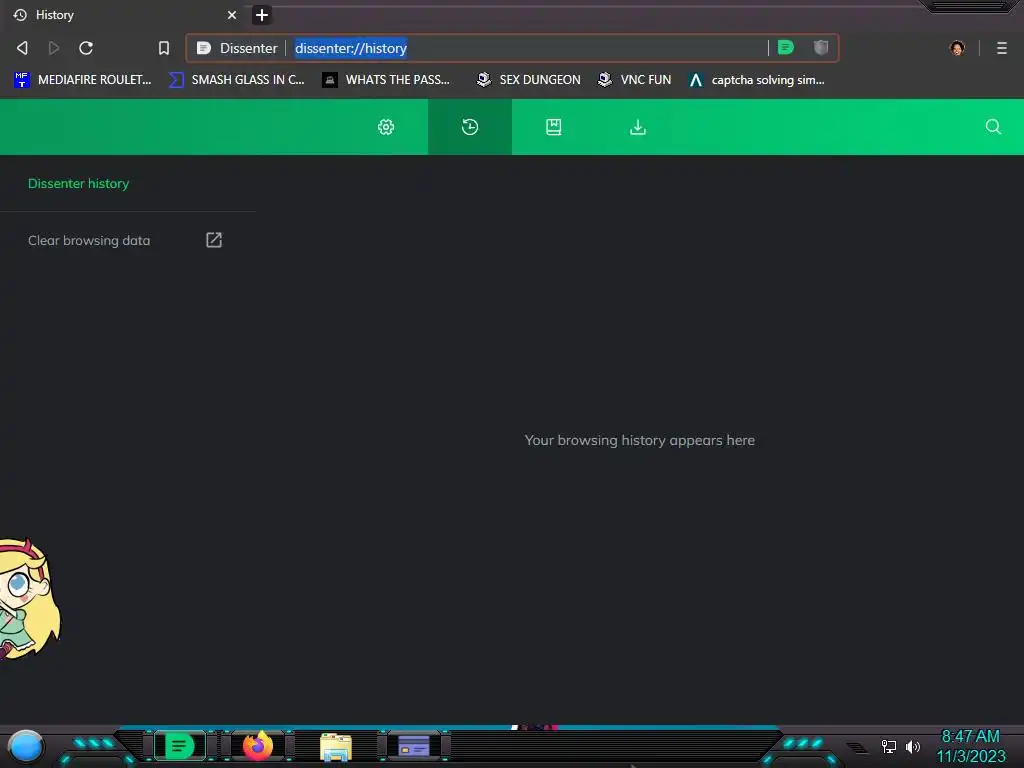Image resolution: width=1024 pixels, height=768 pixels.
Task: Open the green Dissenter comments icon
Action: pyautogui.click(x=786, y=47)
